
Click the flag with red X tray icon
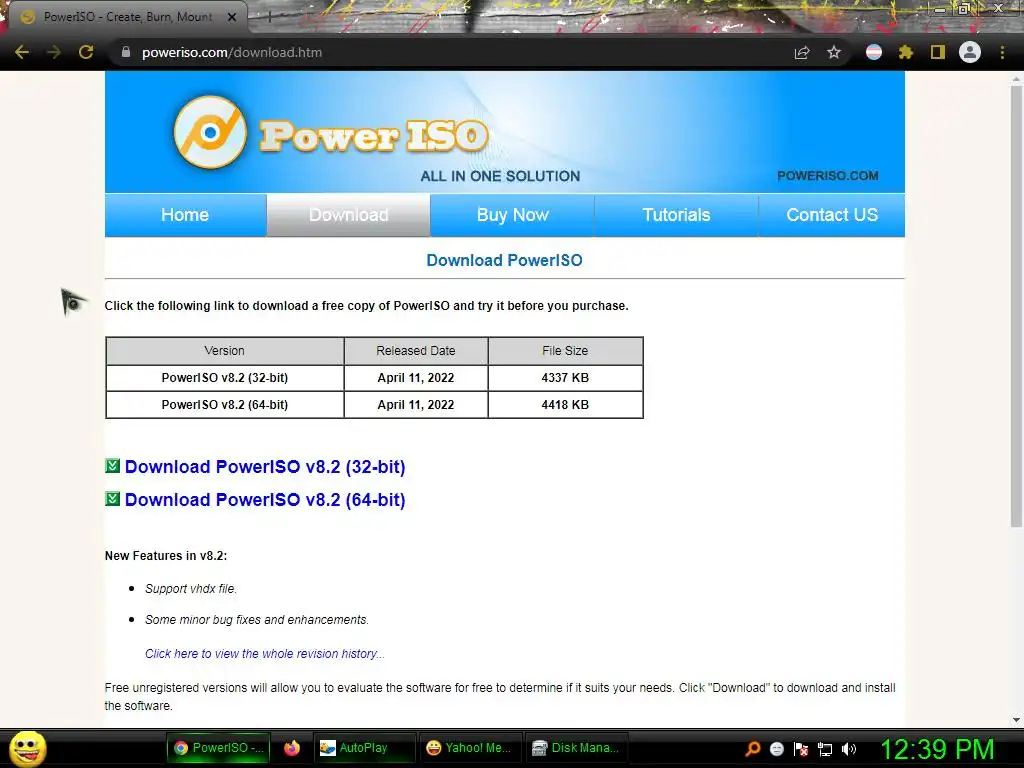point(801,749)
